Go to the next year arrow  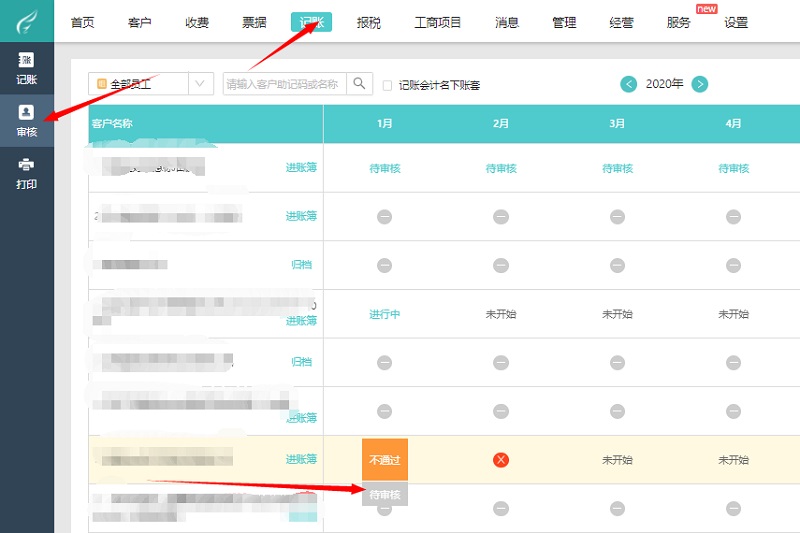click(699, 84)
